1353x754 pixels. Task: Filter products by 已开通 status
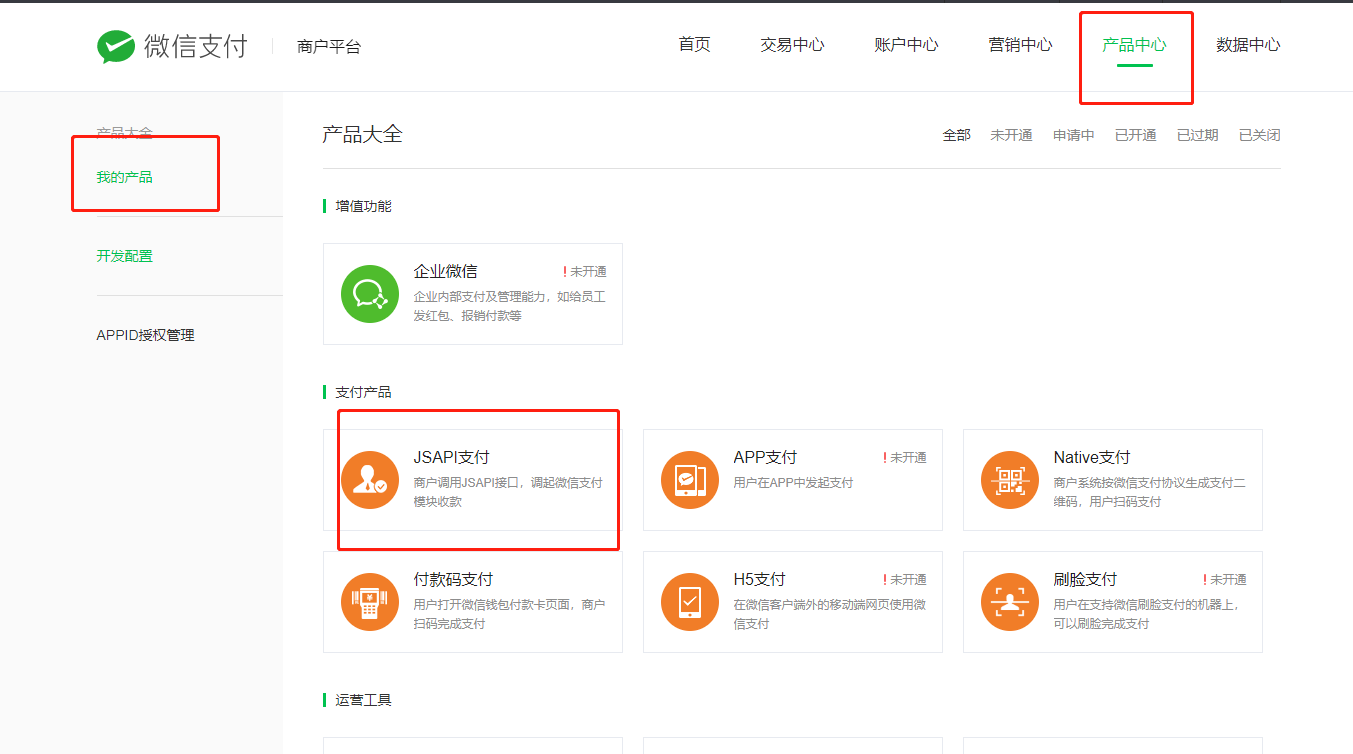[1135, 135]
